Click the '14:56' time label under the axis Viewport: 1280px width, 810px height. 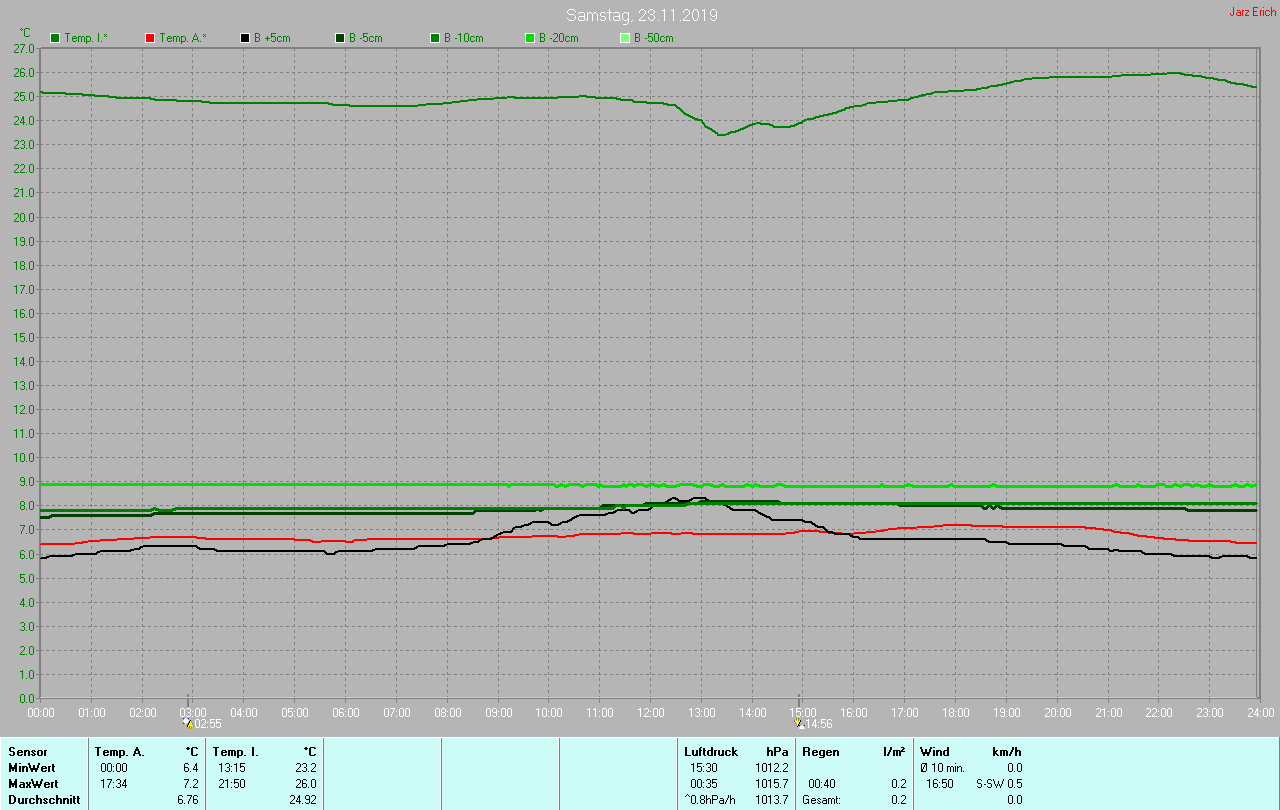pyautogui.click(x=818, y=724)
